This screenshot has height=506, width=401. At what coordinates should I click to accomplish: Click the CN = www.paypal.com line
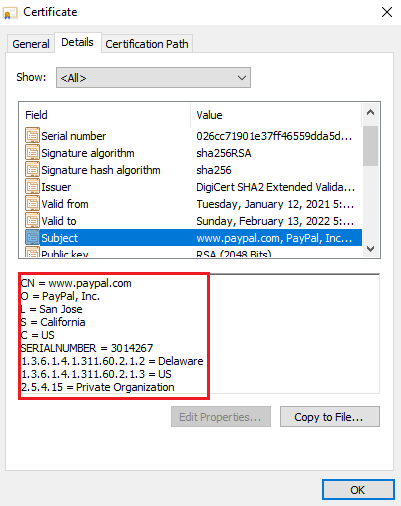(76, 283)
